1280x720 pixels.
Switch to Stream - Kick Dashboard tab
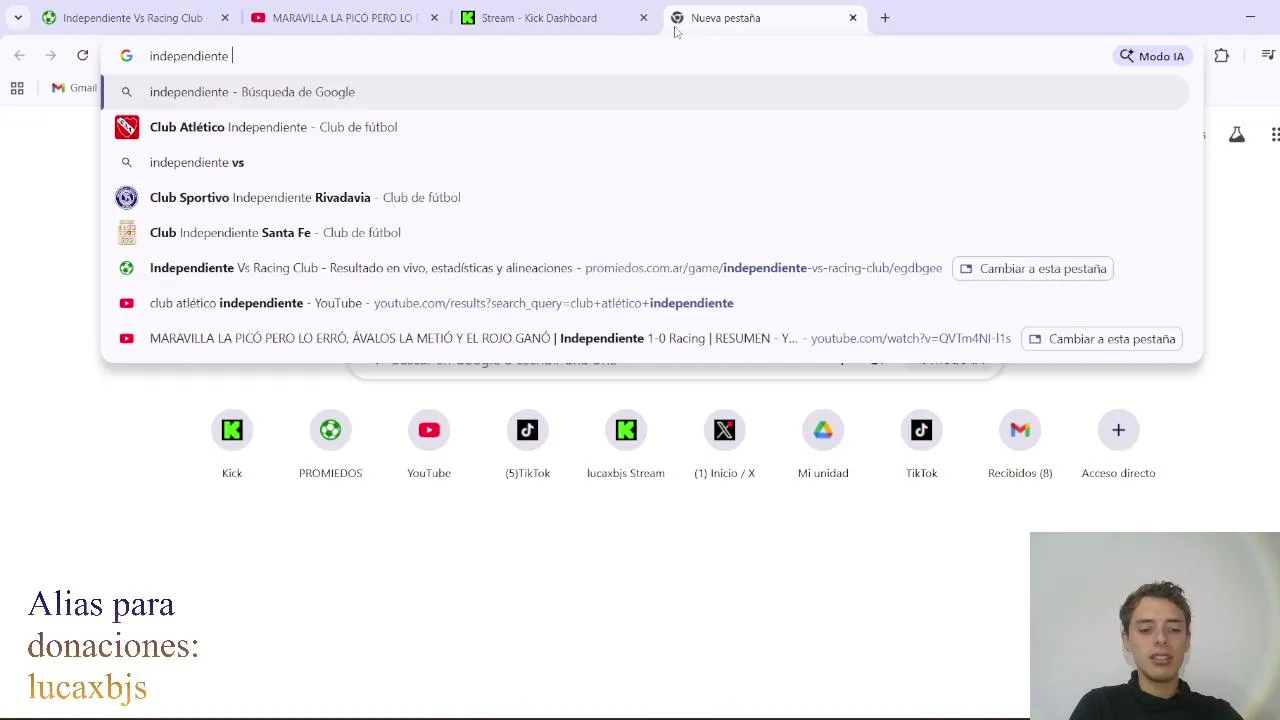[555, 18]
